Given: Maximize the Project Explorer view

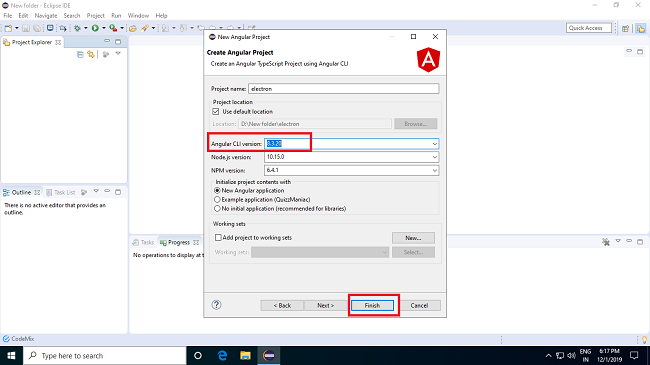Looking at the screenshot, I should click(x=118, y=41).
